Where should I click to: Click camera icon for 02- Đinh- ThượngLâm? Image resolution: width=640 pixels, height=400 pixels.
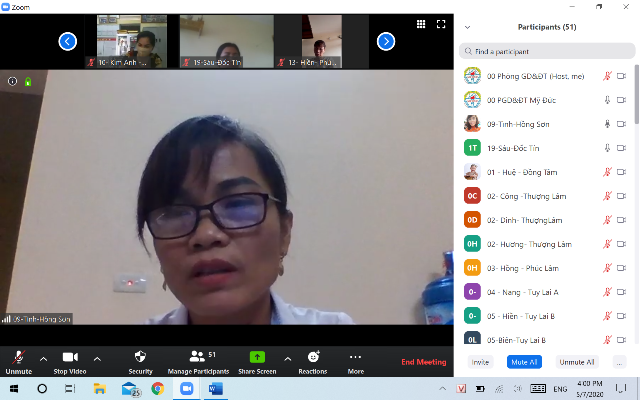click(621, 220)
